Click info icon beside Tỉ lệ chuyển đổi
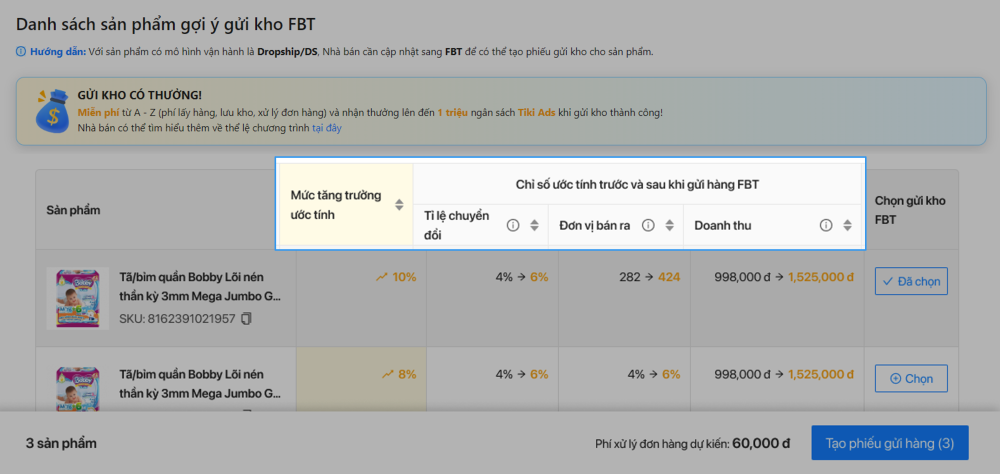1000x474 pixels. 513,225
